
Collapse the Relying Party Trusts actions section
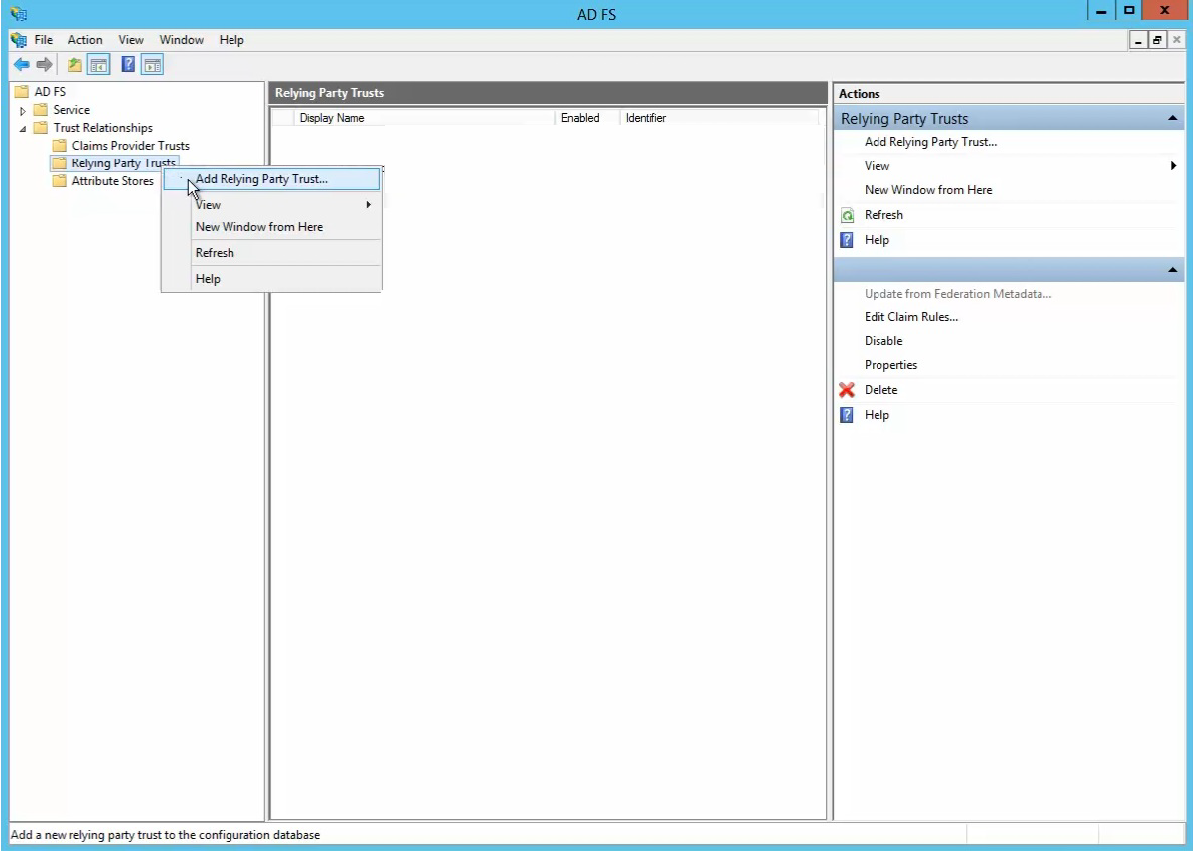pyautogui.click(x=1172, y=119)
